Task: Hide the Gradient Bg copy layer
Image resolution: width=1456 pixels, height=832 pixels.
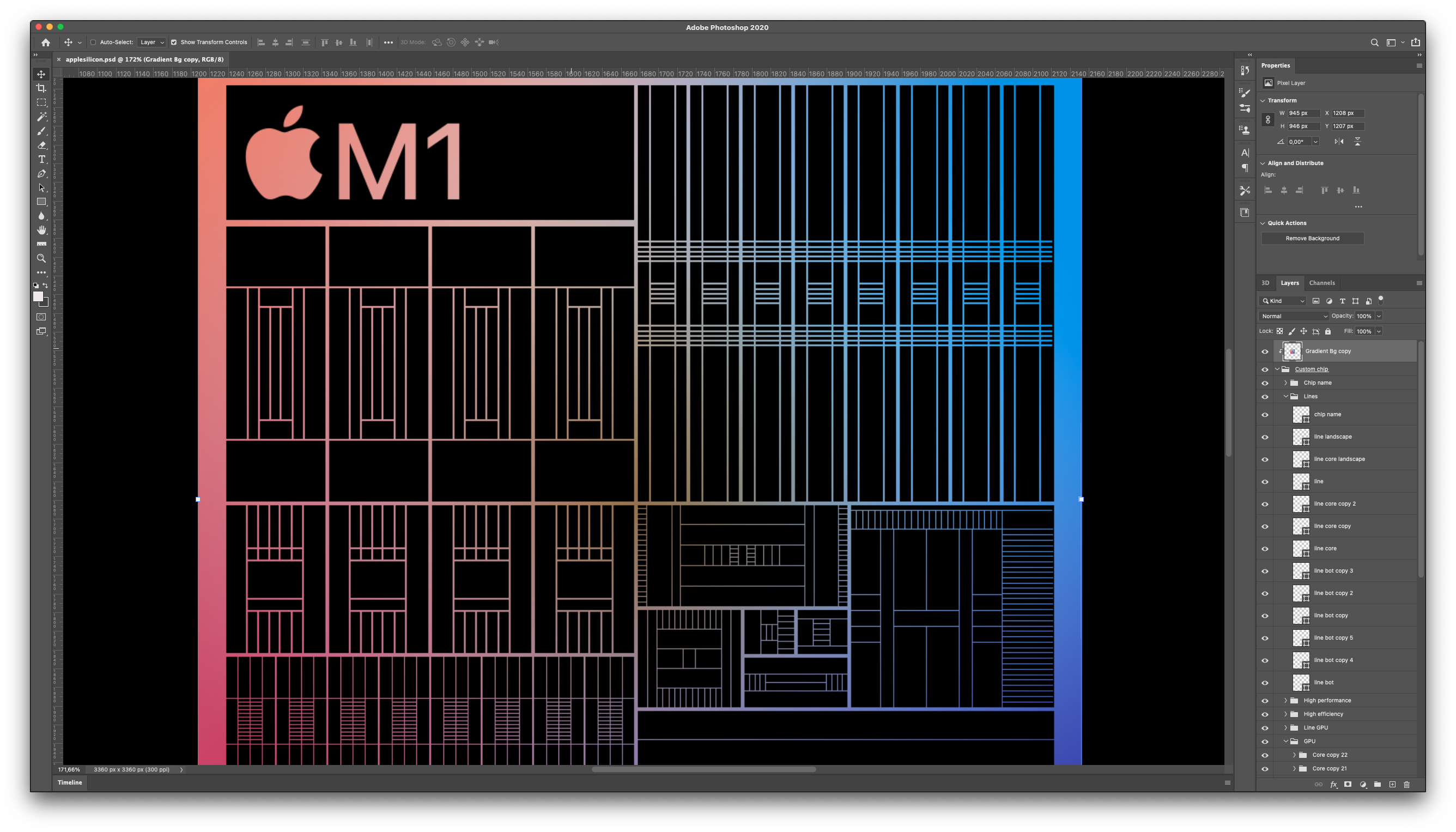Action: (x=1265, y=351)
